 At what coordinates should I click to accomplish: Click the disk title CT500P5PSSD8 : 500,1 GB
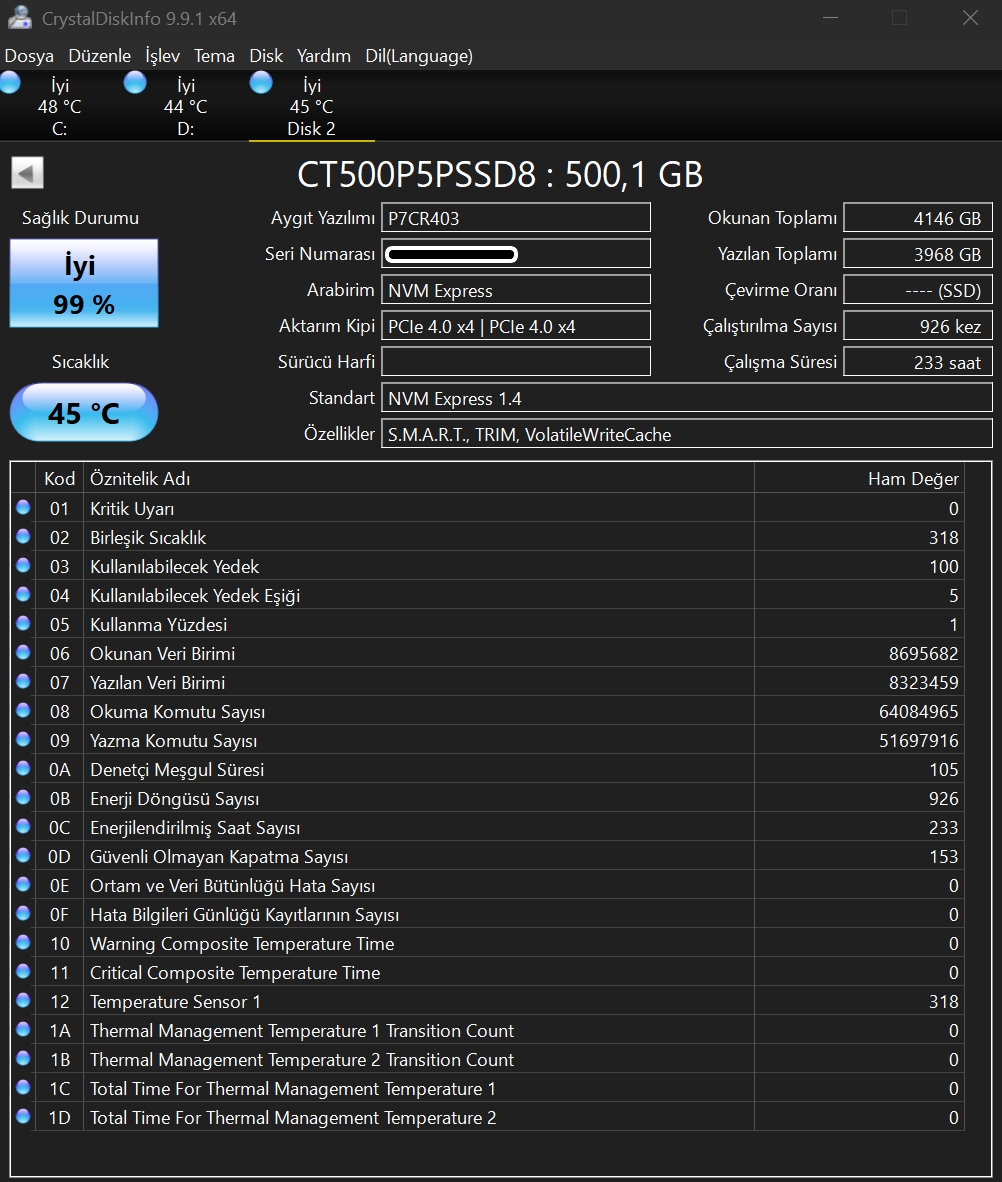[500, 174]
